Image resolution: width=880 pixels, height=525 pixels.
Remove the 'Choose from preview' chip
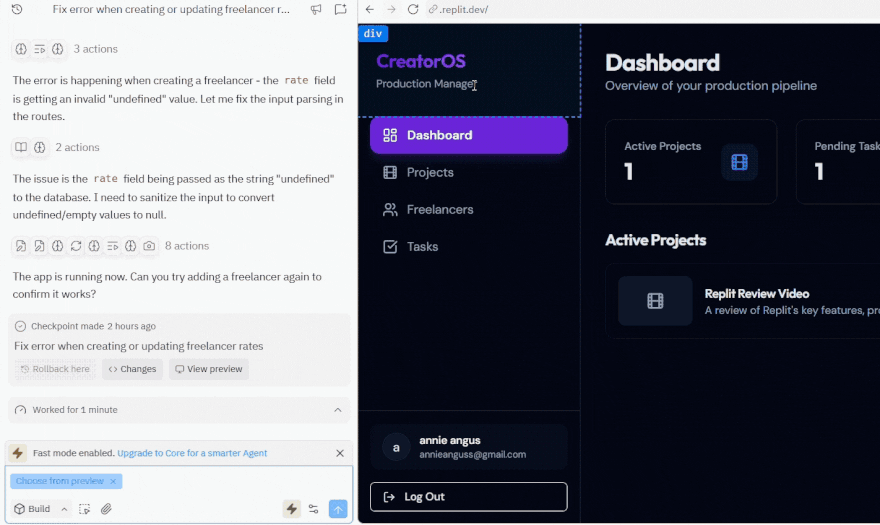pos(113,481)
